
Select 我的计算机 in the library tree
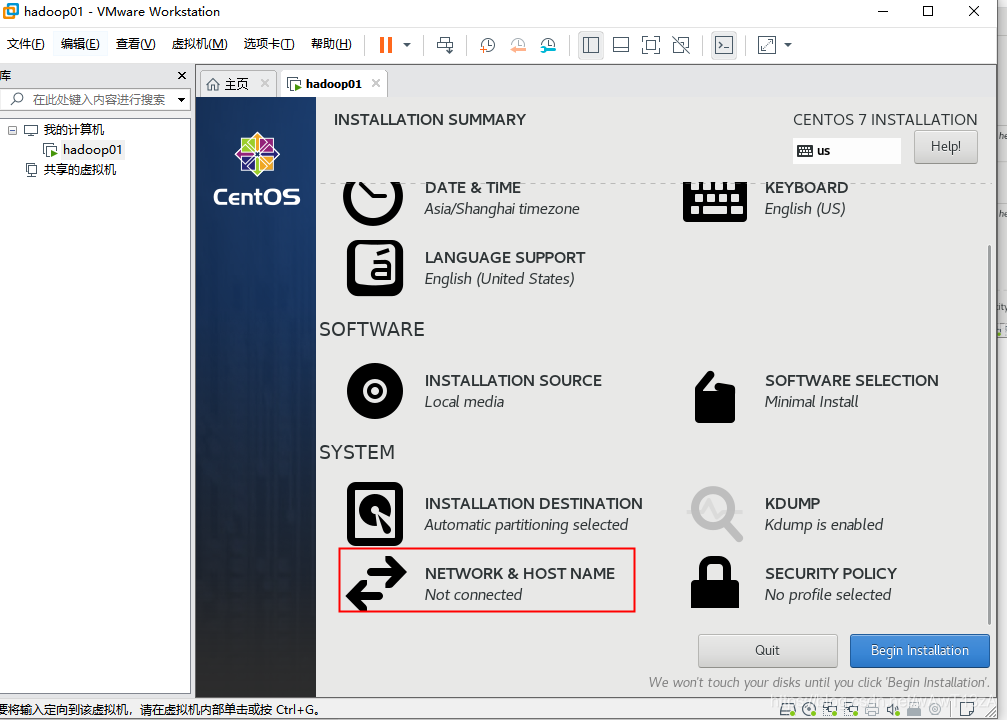coord(73,130)
